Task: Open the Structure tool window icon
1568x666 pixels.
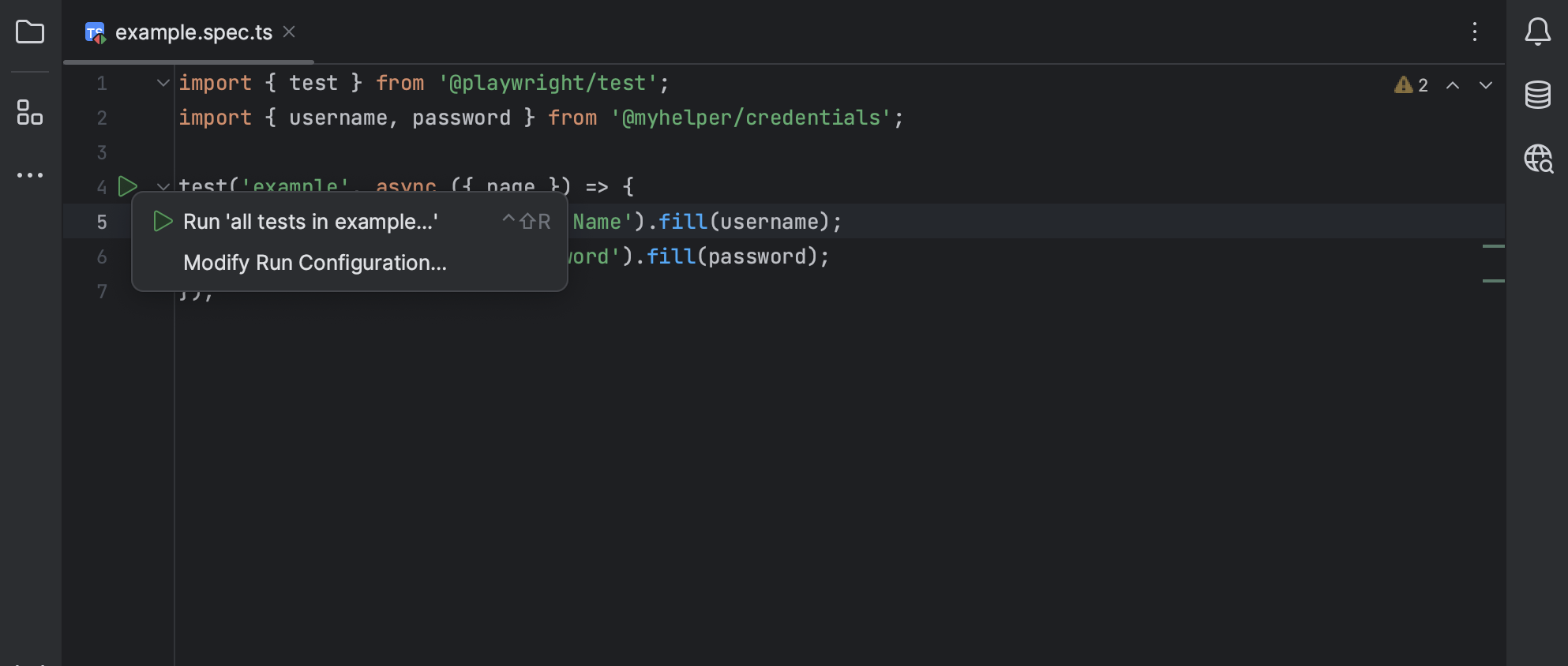Action: tap(30, 112)
